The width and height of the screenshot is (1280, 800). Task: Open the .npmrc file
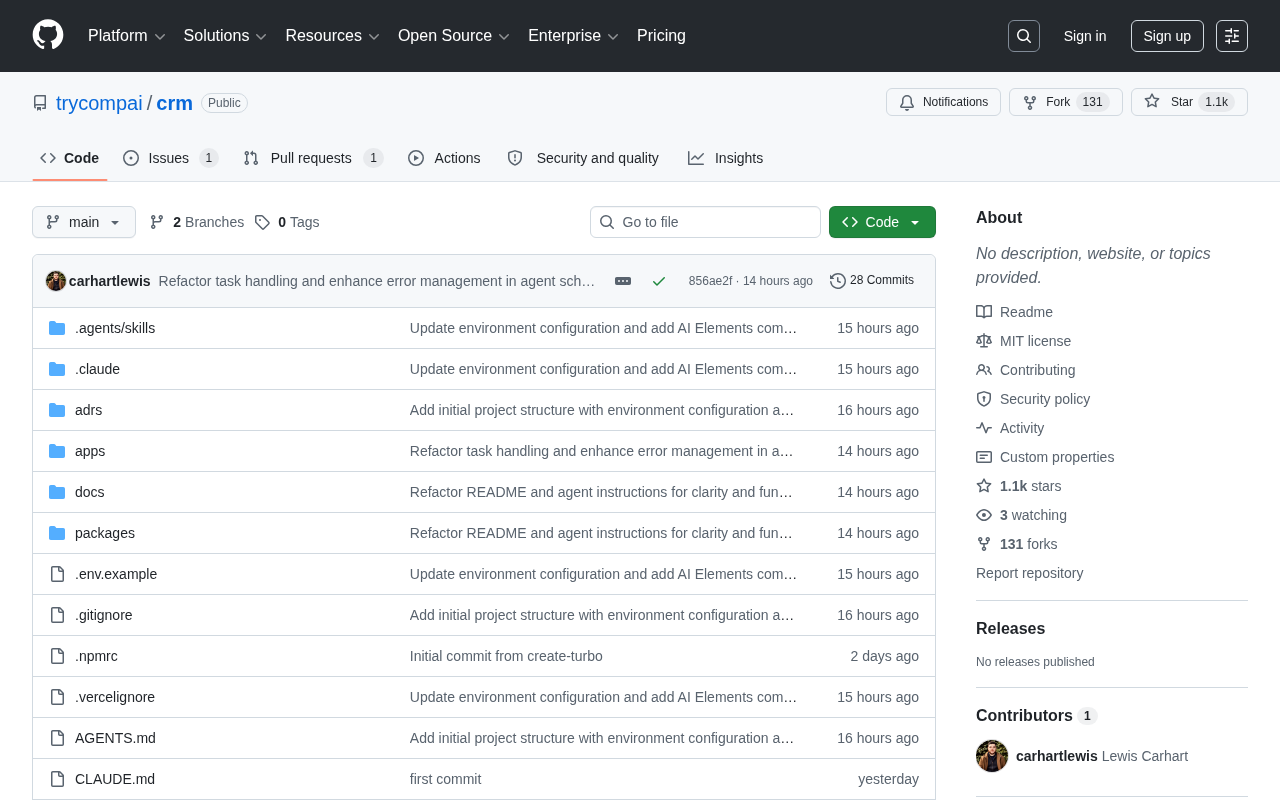click(96, 656)
